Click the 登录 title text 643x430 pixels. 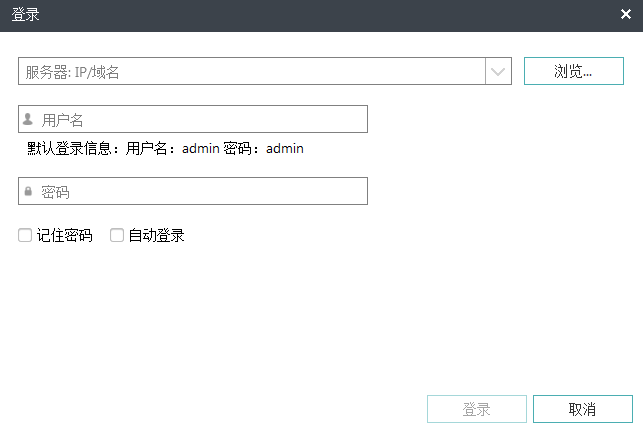pos(25,15)
